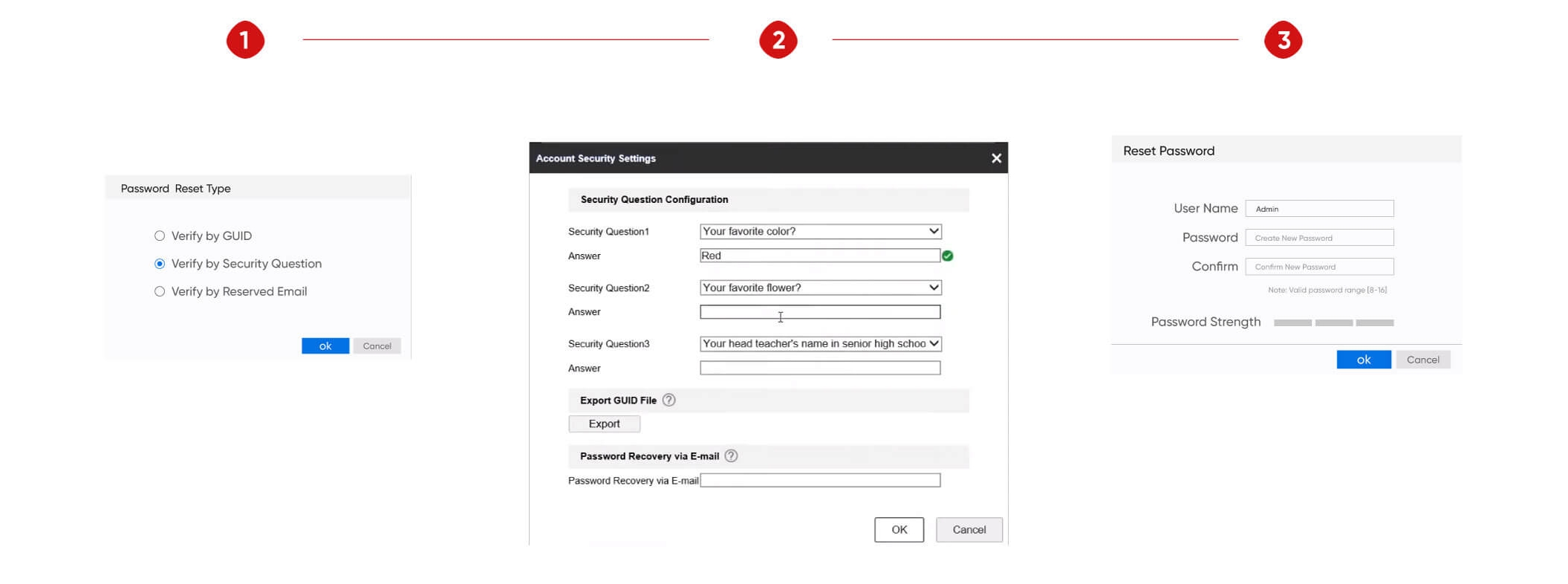Viewport: 1568px width, 584px height.
Task: Click OK in Account Security Settings dialog
Action: point(899,529)
